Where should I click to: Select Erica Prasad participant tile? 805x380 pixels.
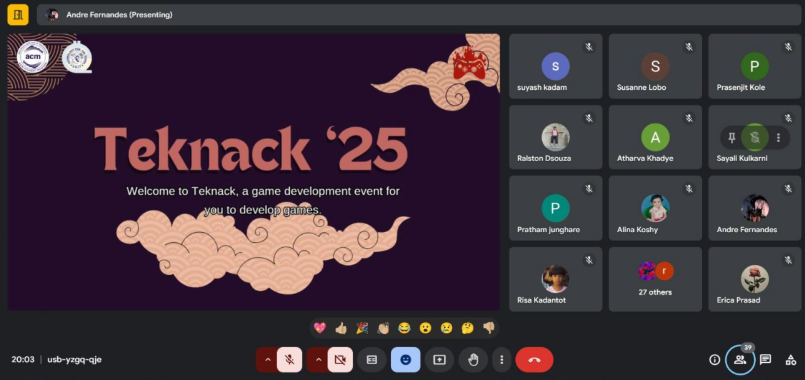(755, 279)
